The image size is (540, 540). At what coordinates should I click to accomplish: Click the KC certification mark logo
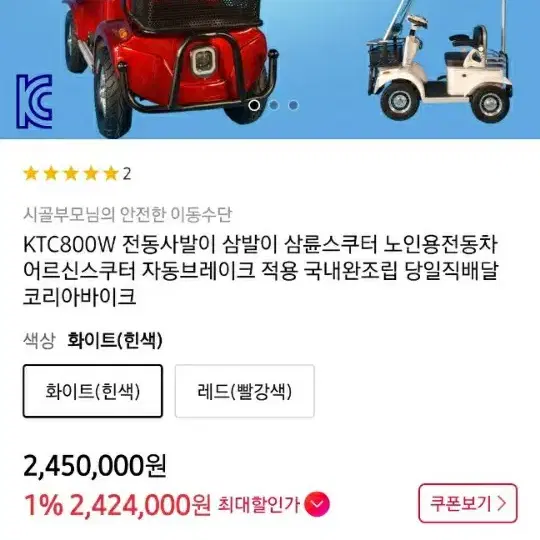click(34, 102)
